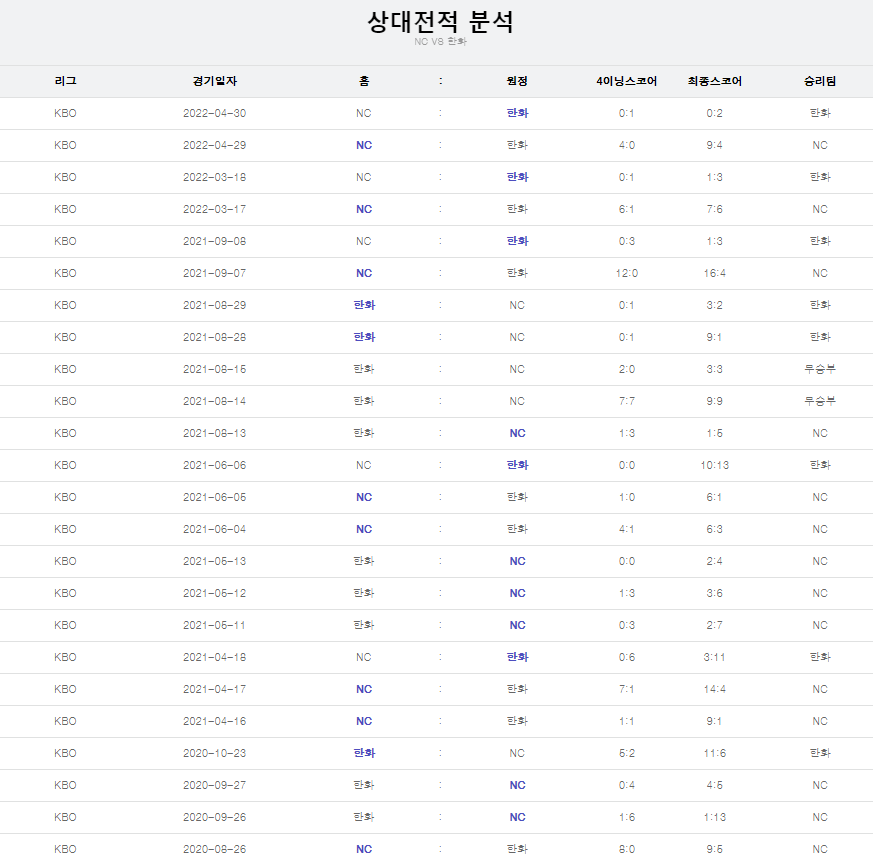Click the bold away team 'NC' on 2021-08-13
The image size is (873, 860).
pyautogui.click(x=517, y=434)
